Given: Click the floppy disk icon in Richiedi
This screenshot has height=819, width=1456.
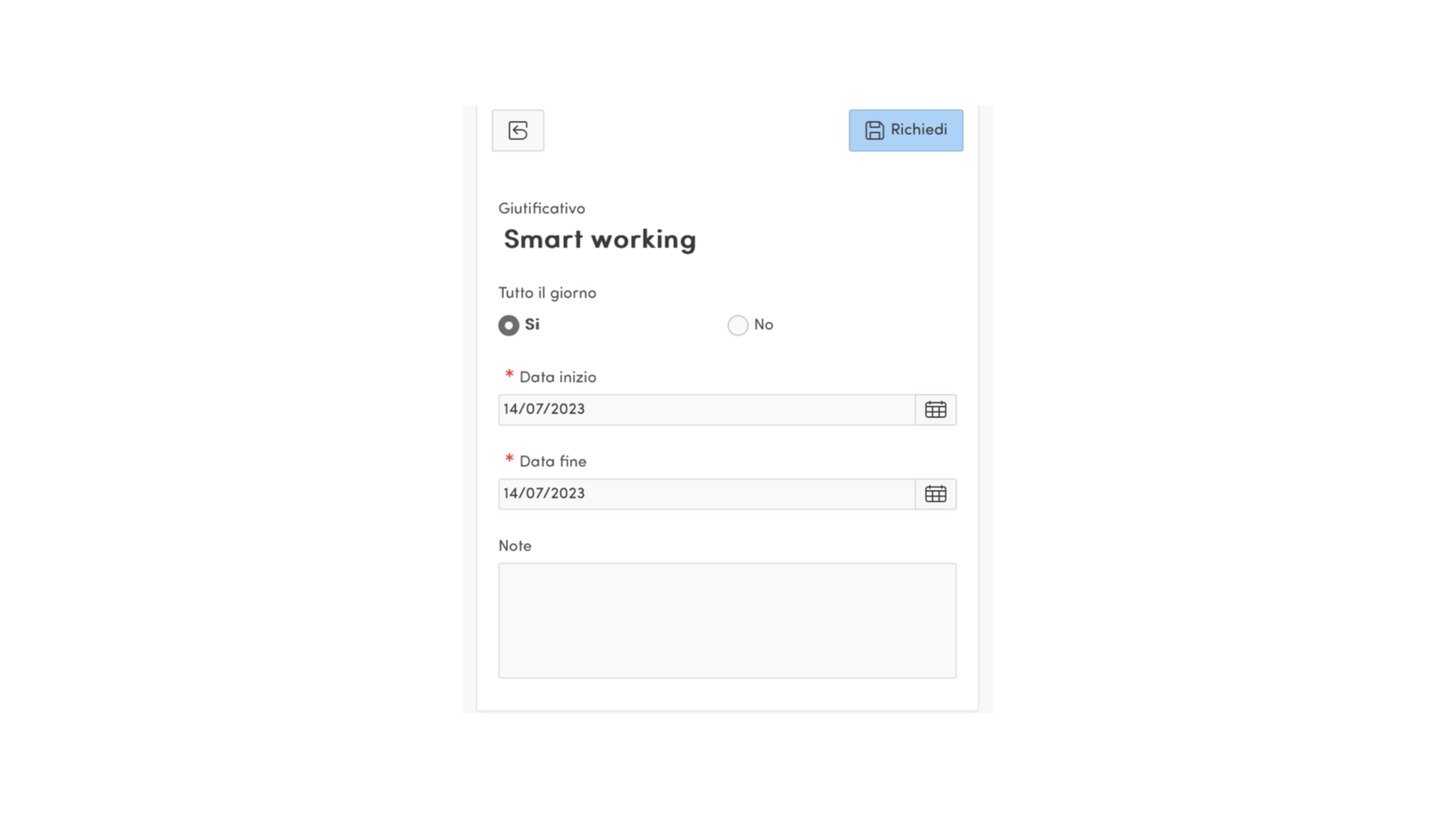Looking at the screenshot, I should pos(874,130).
